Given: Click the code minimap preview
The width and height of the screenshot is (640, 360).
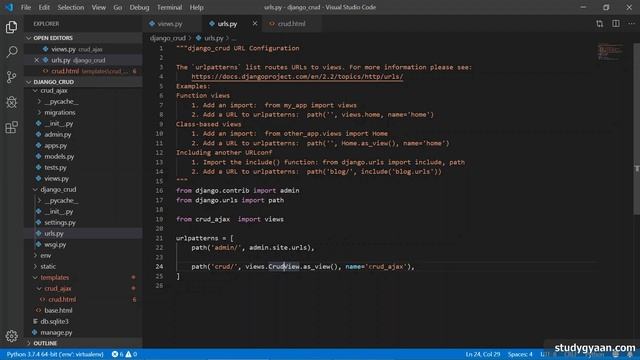Looking at the screenshot, I should (x=611, y=52).
